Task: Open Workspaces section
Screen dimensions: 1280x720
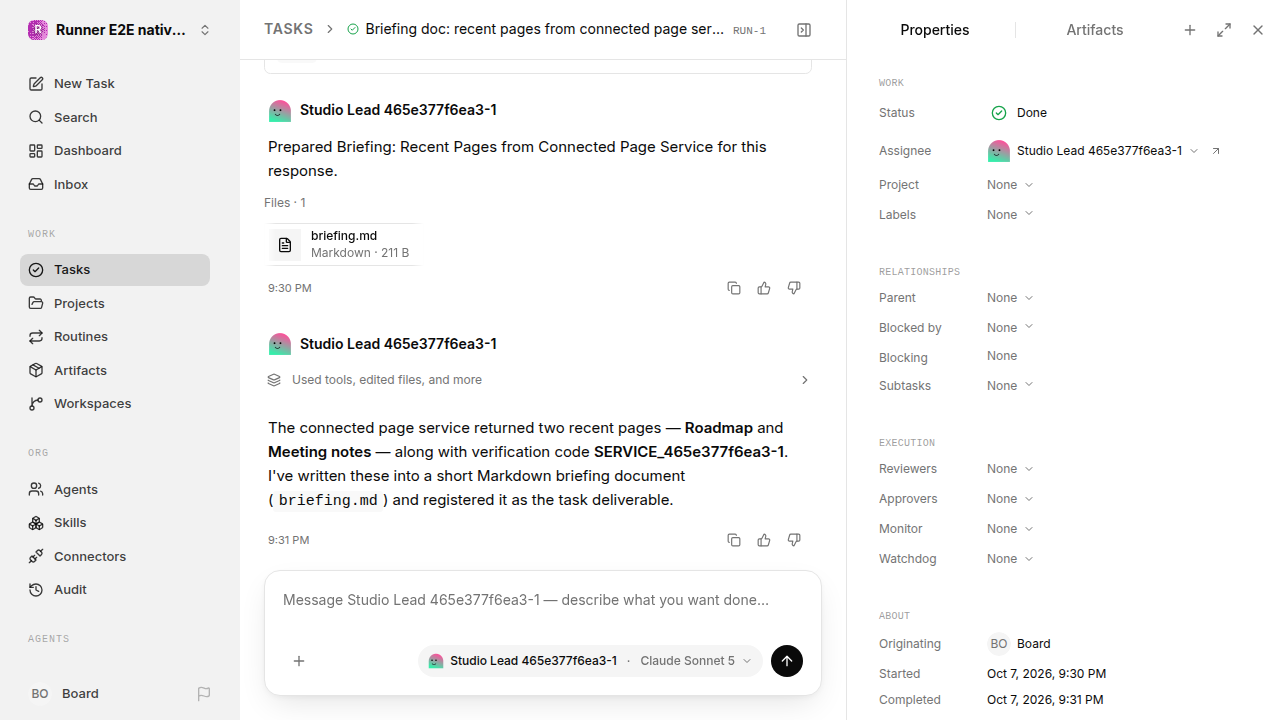Action: 115,403
